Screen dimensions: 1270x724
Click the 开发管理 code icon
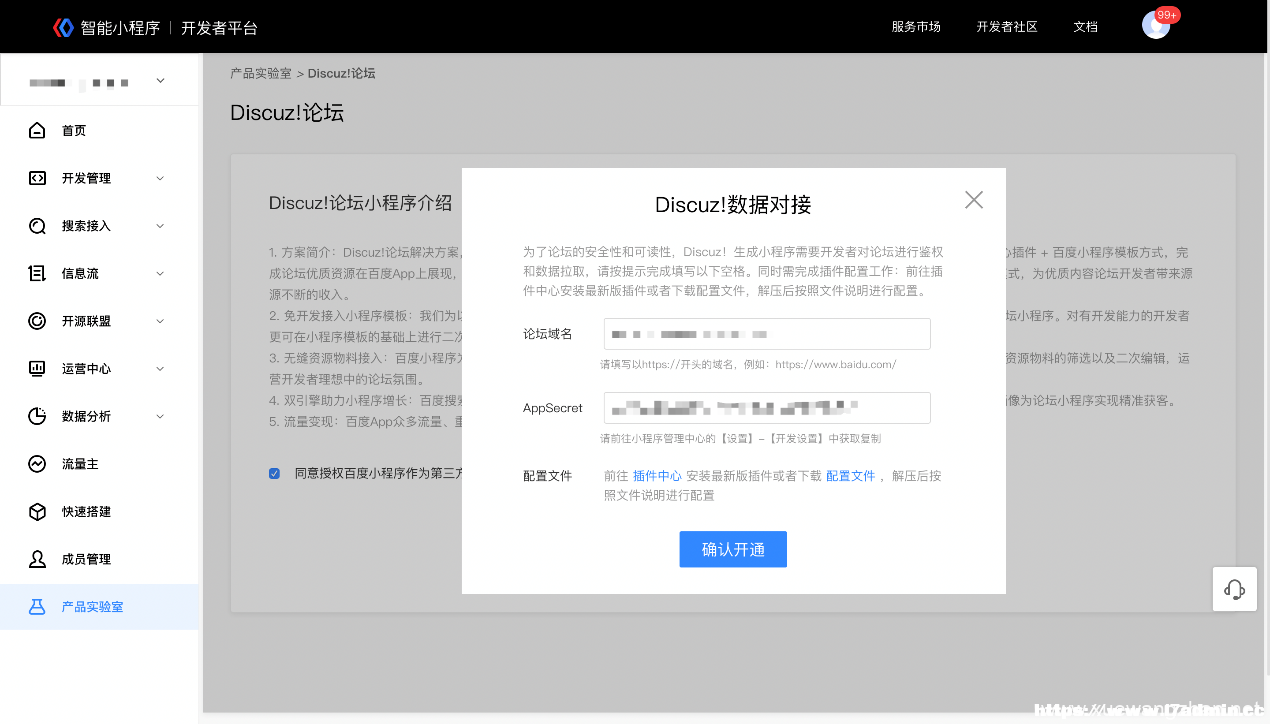point(37,178)
